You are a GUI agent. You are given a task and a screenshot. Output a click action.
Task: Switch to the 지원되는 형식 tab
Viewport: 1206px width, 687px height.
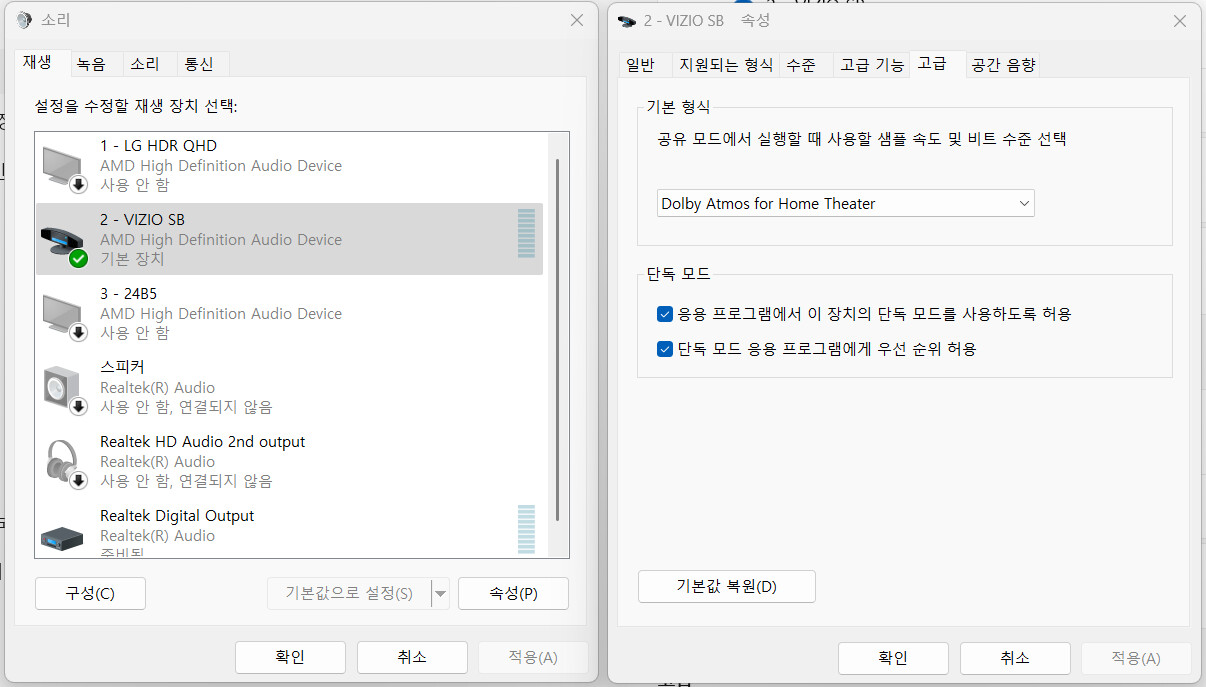725,65
